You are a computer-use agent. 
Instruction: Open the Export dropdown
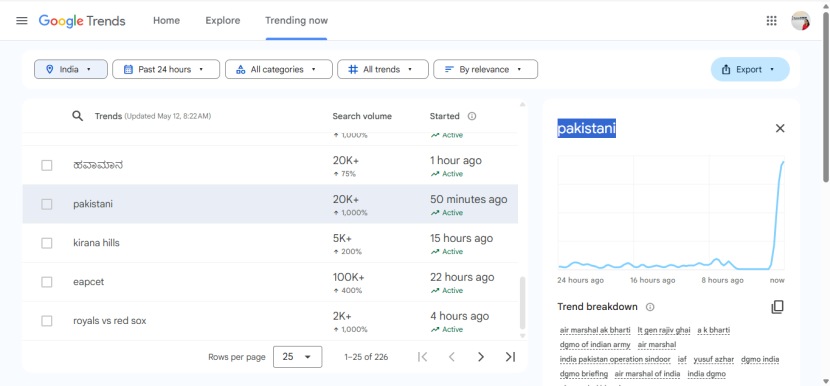coord(750,69)
